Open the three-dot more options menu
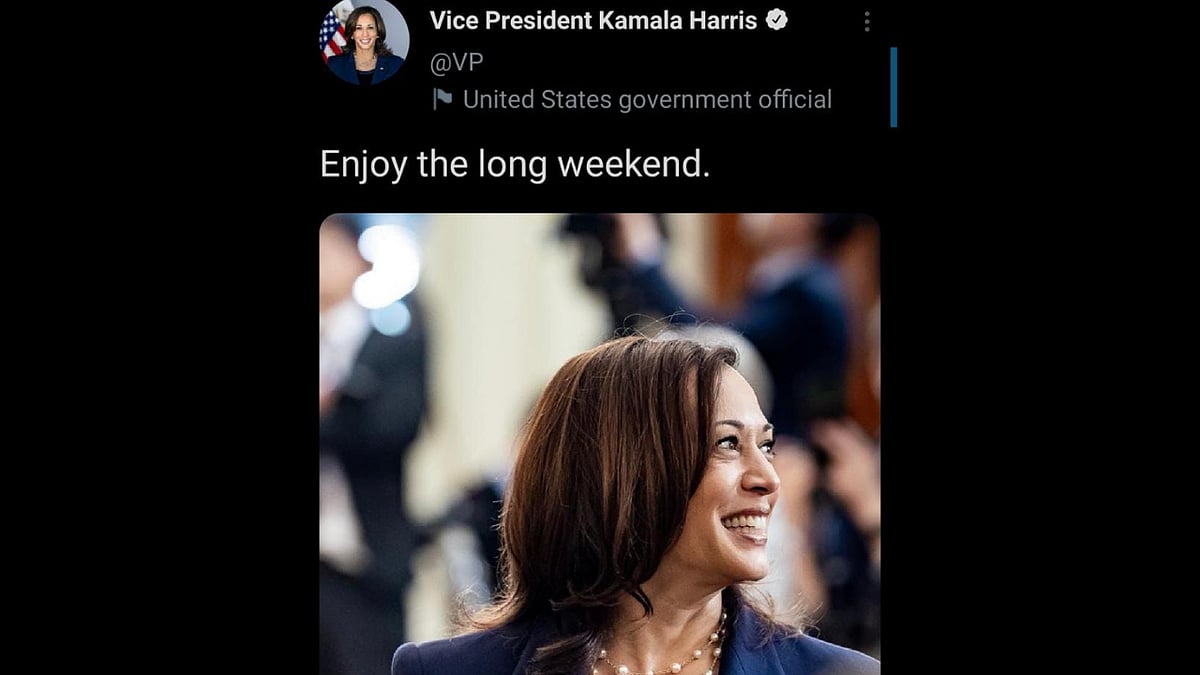The width and height of the screenshot is (1200, 675). click(867, 21)
